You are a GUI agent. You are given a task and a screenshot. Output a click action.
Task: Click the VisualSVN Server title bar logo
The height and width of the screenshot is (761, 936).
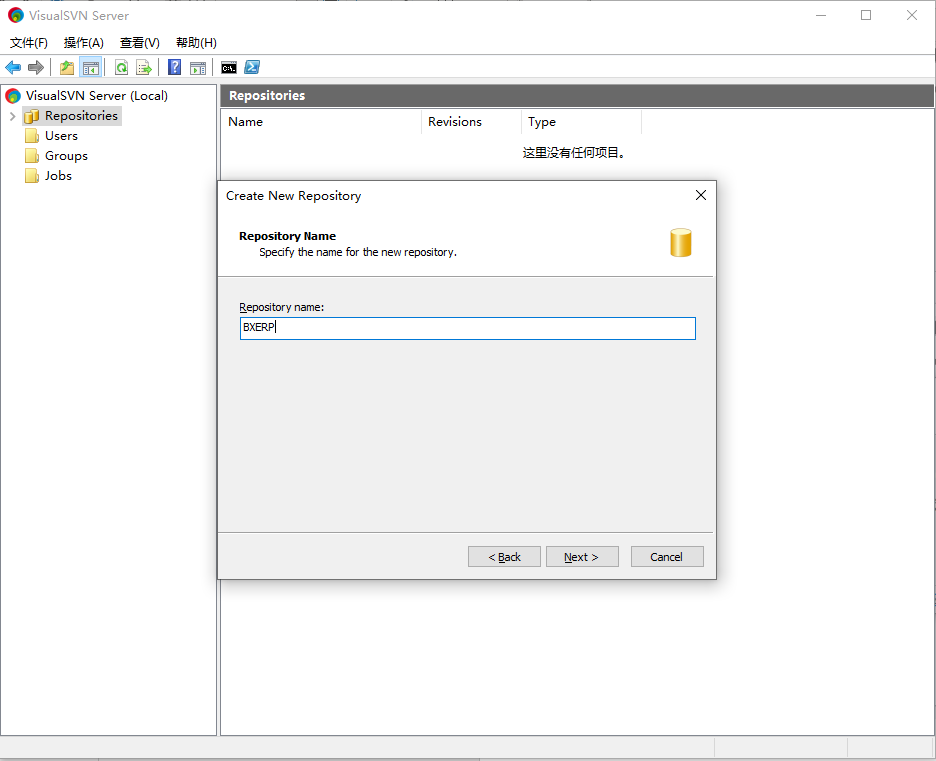pos(16,16)
